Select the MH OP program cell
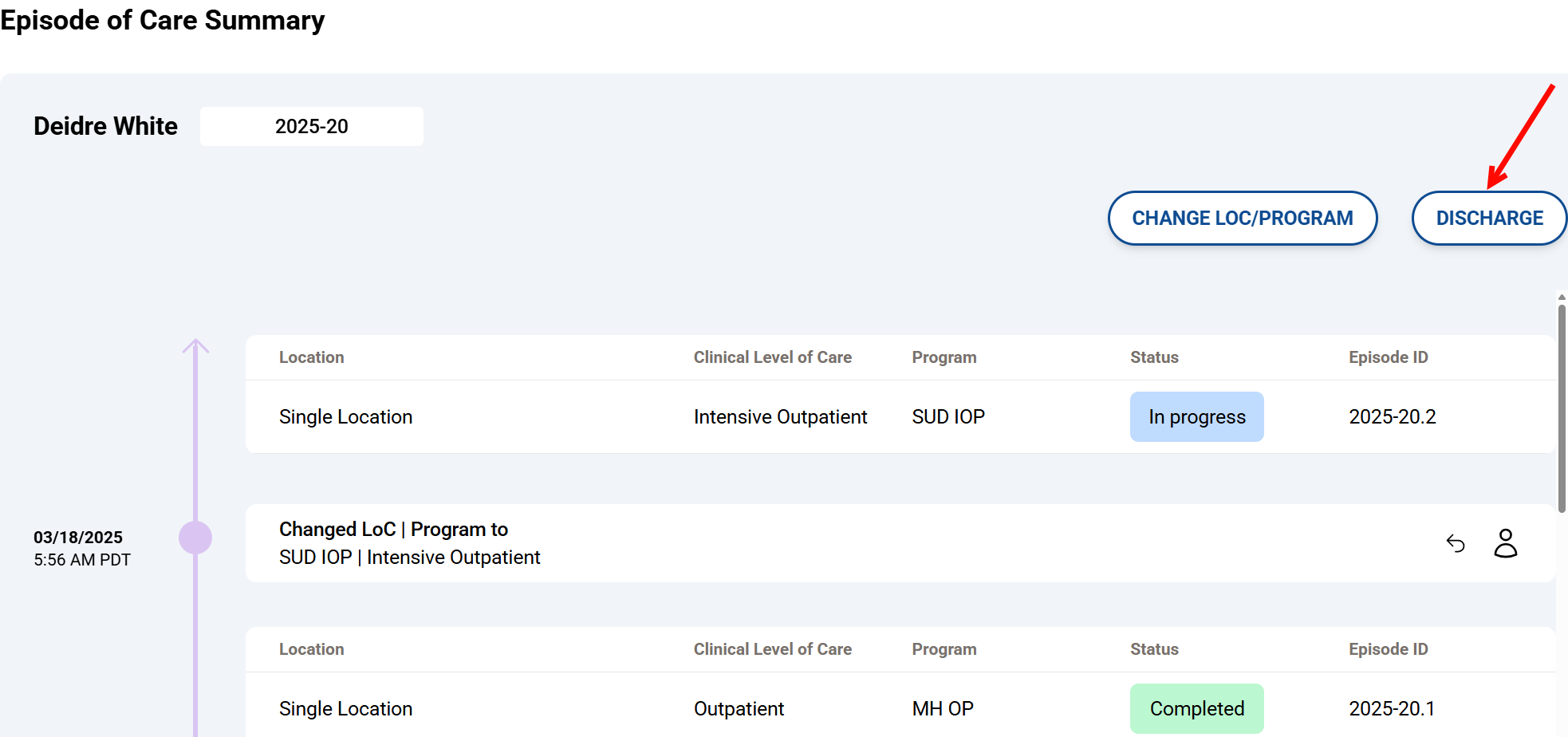The width and height of the screenshot is (1568, 737). pyautogui.click(x=943, y=708)
